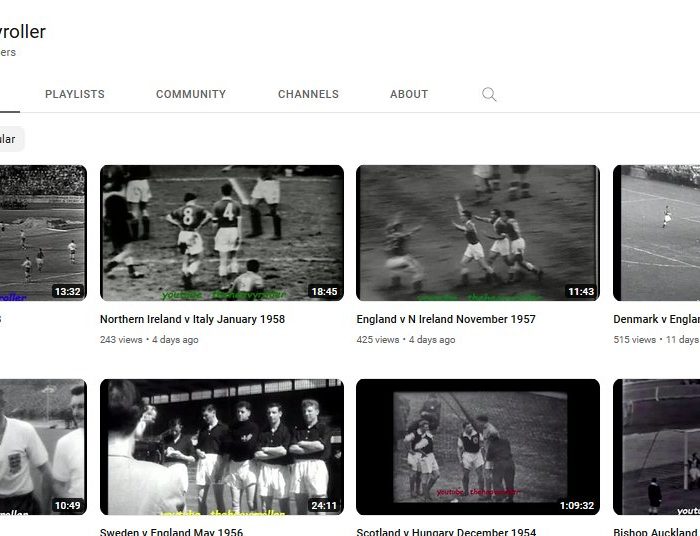The width and height of the screenshot is (700, 536).
Task: Open the Bishop Auckland title link
Action: [x=656, y=532]
